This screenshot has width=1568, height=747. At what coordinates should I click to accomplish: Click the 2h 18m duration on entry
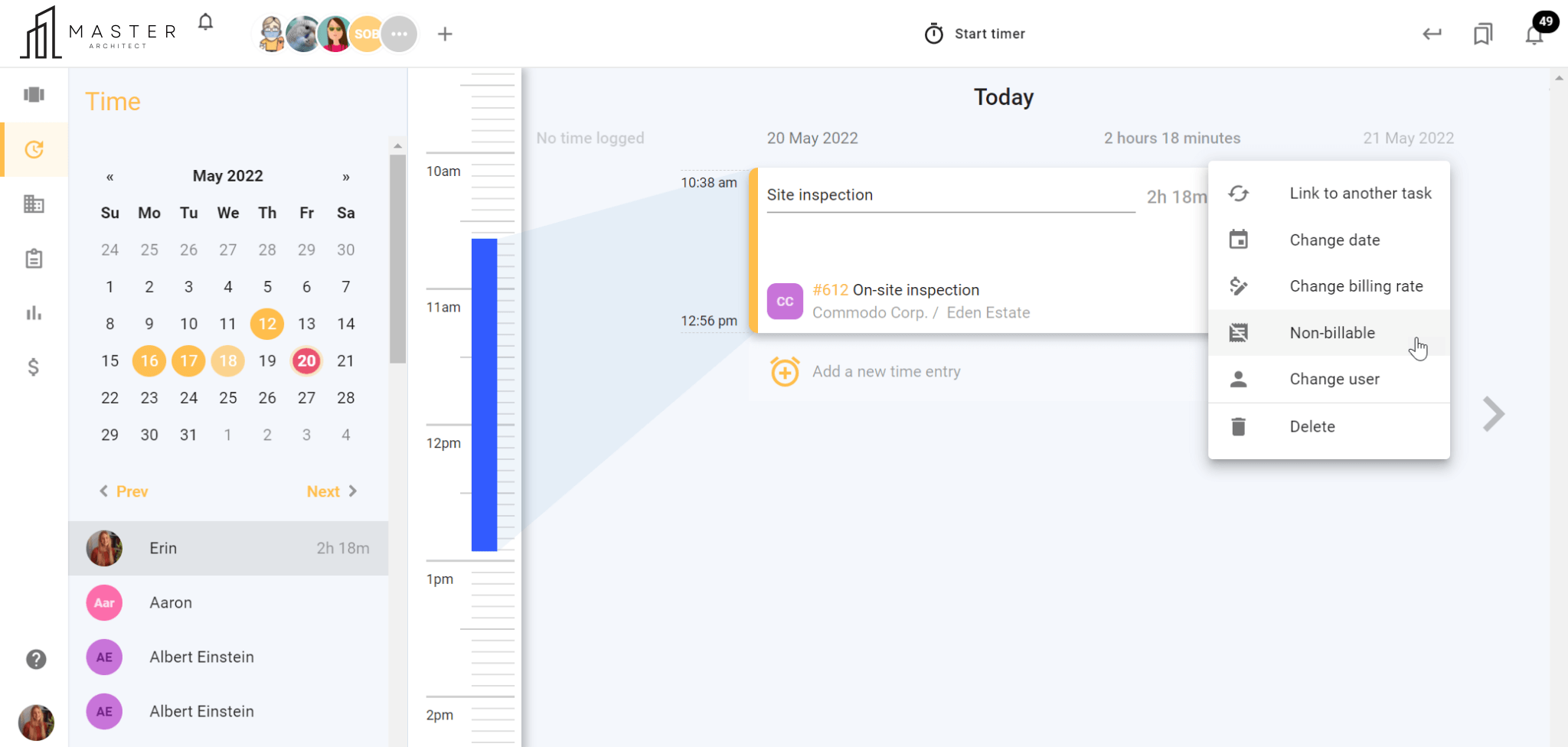[x=1177, y=197]
